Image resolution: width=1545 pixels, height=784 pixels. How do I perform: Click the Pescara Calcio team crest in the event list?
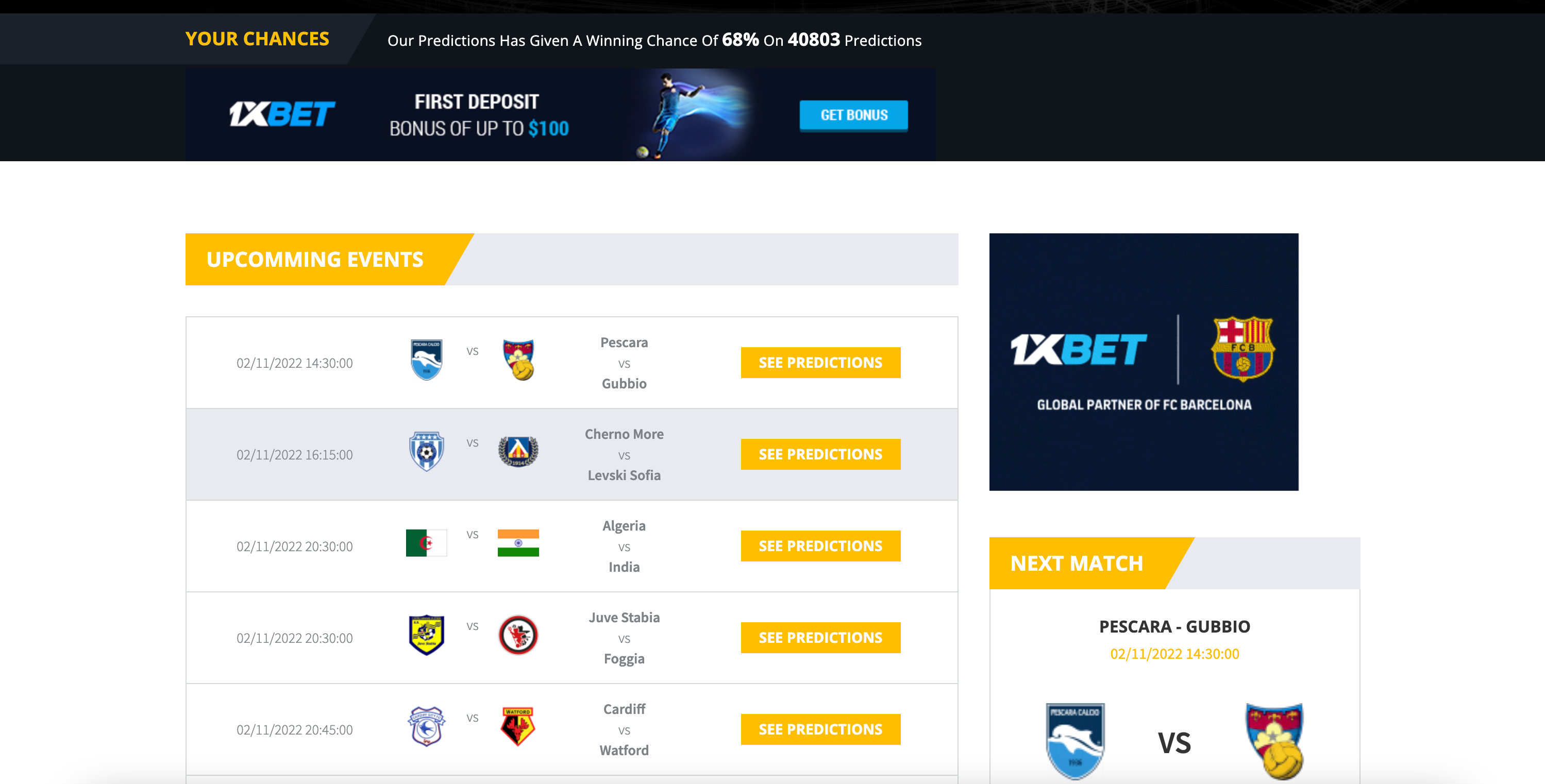coord(426,360)
